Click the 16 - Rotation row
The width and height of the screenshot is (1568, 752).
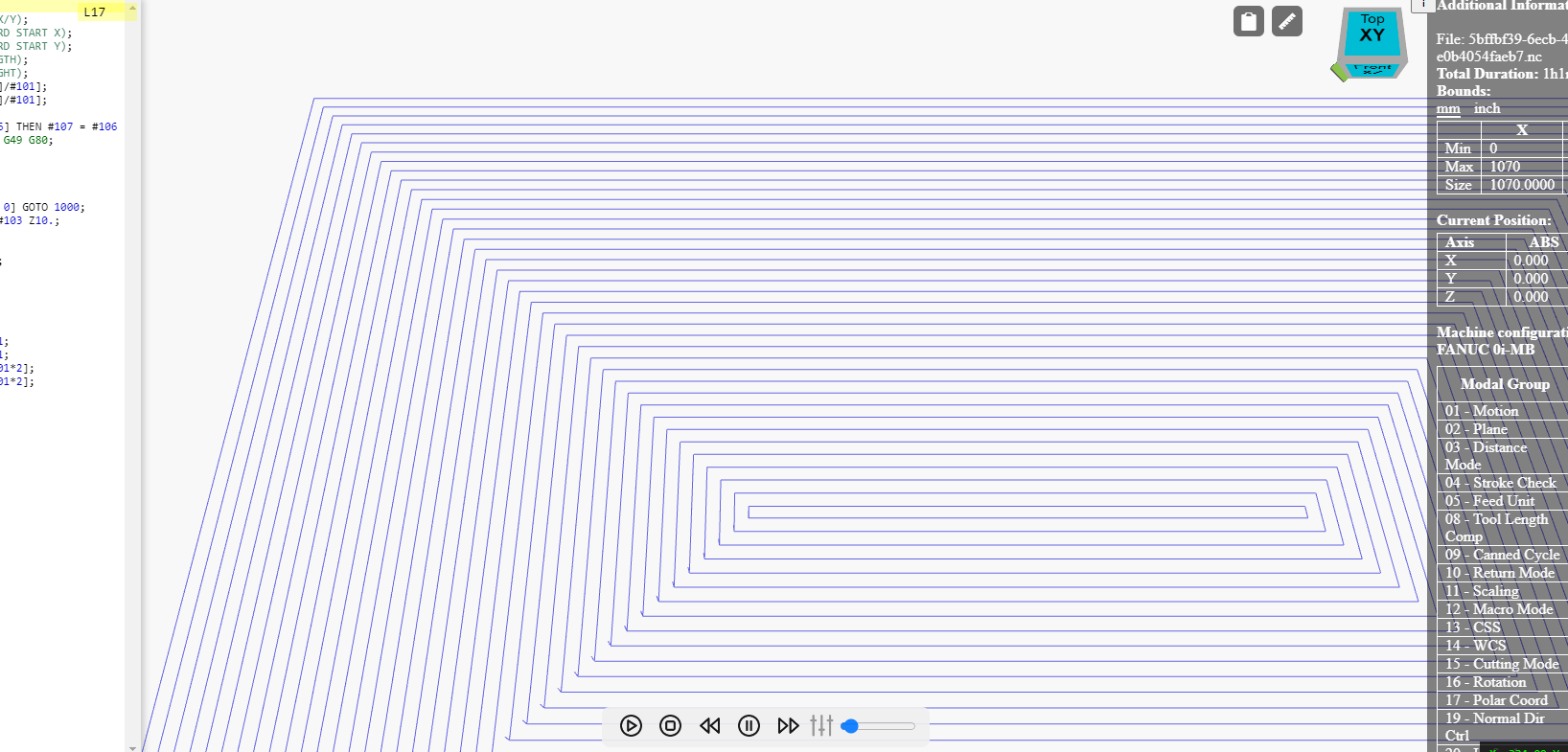(x=1503, y=682)
